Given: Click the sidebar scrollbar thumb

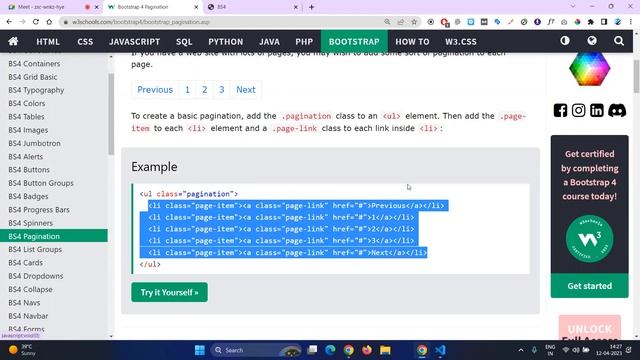Looking at the screenshot, I should click(x=111, y=114).
